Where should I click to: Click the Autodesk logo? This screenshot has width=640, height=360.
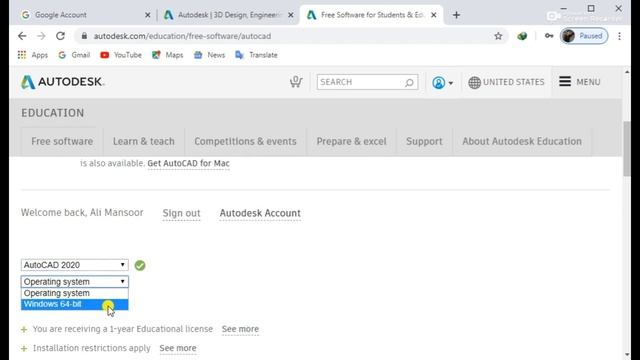coord(62,82)
